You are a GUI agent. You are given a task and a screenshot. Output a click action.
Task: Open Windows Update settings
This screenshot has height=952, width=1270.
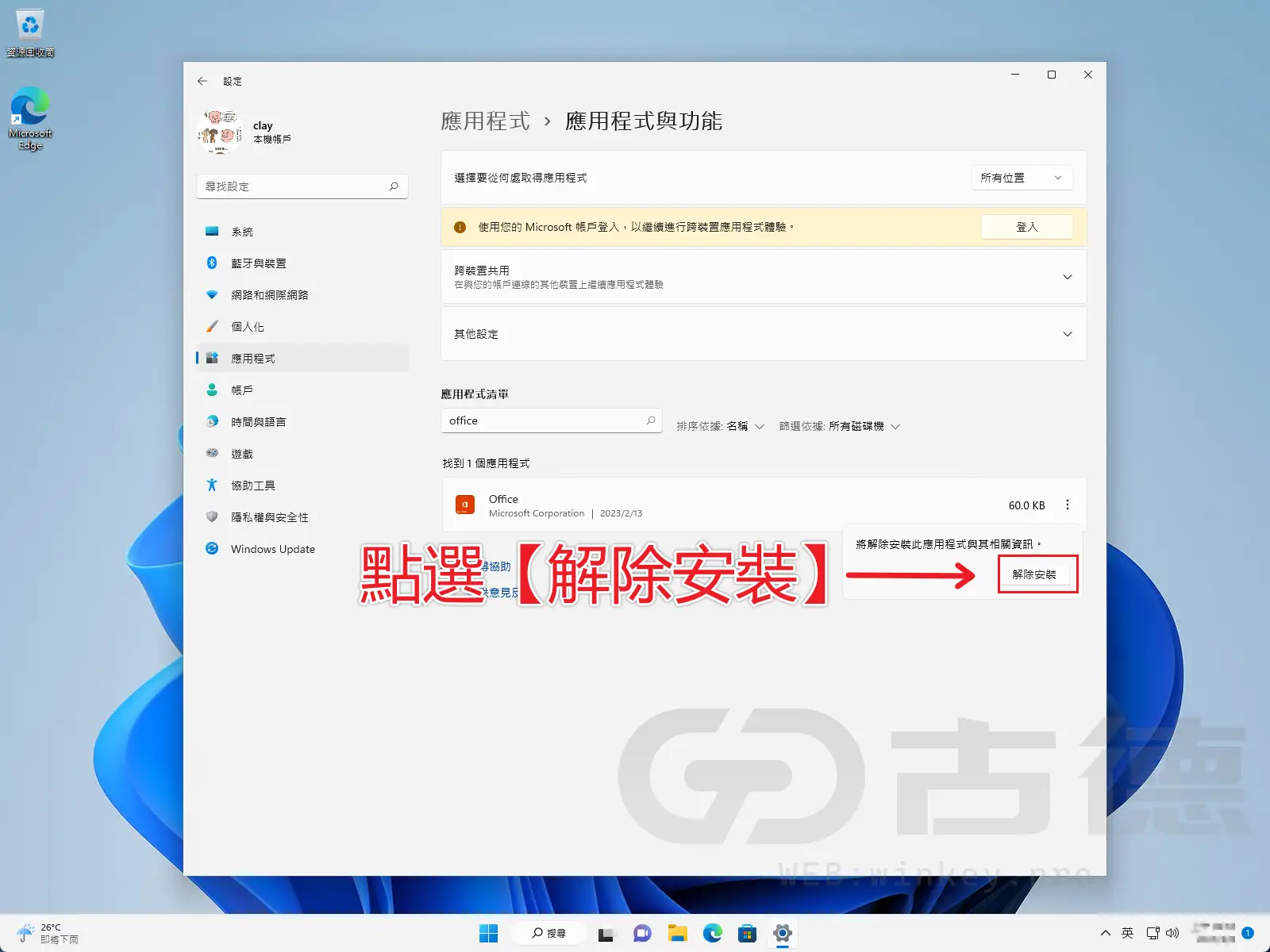pyautogui.click(x=271, y=548)
